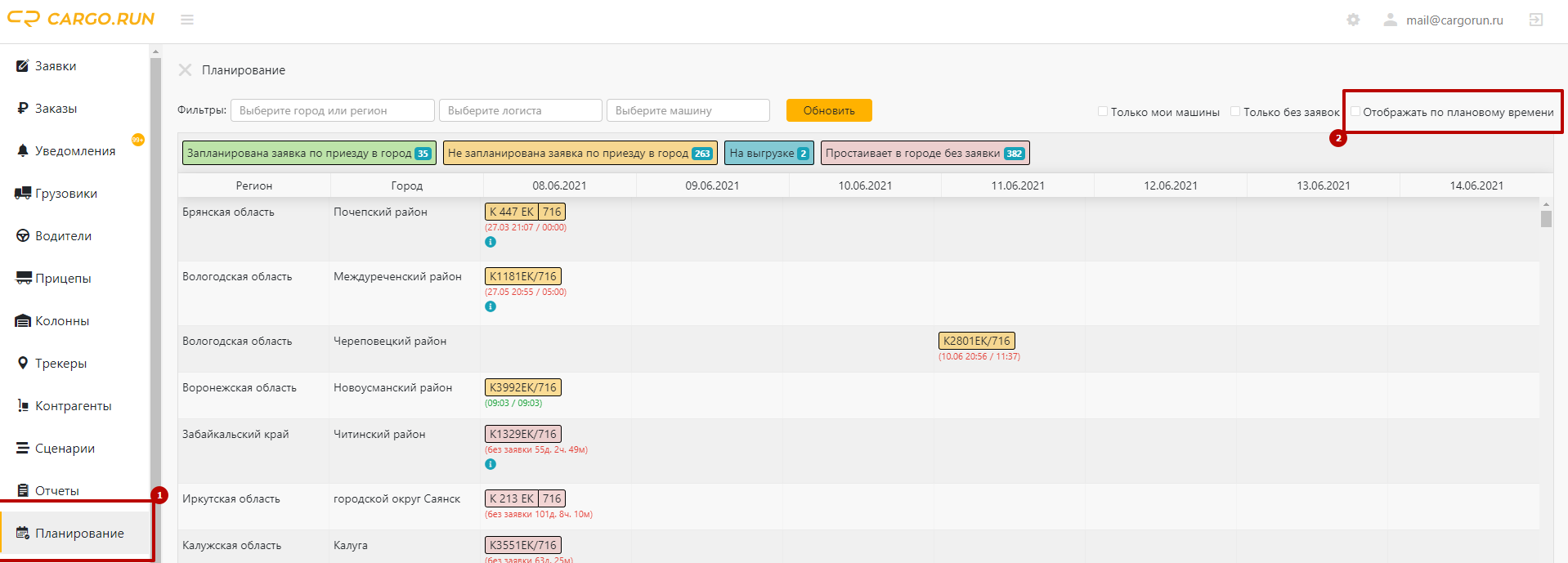Click the planning table vertical scrollbar thumb
Screen dimensions: 1568x563
pos(1546,219)
